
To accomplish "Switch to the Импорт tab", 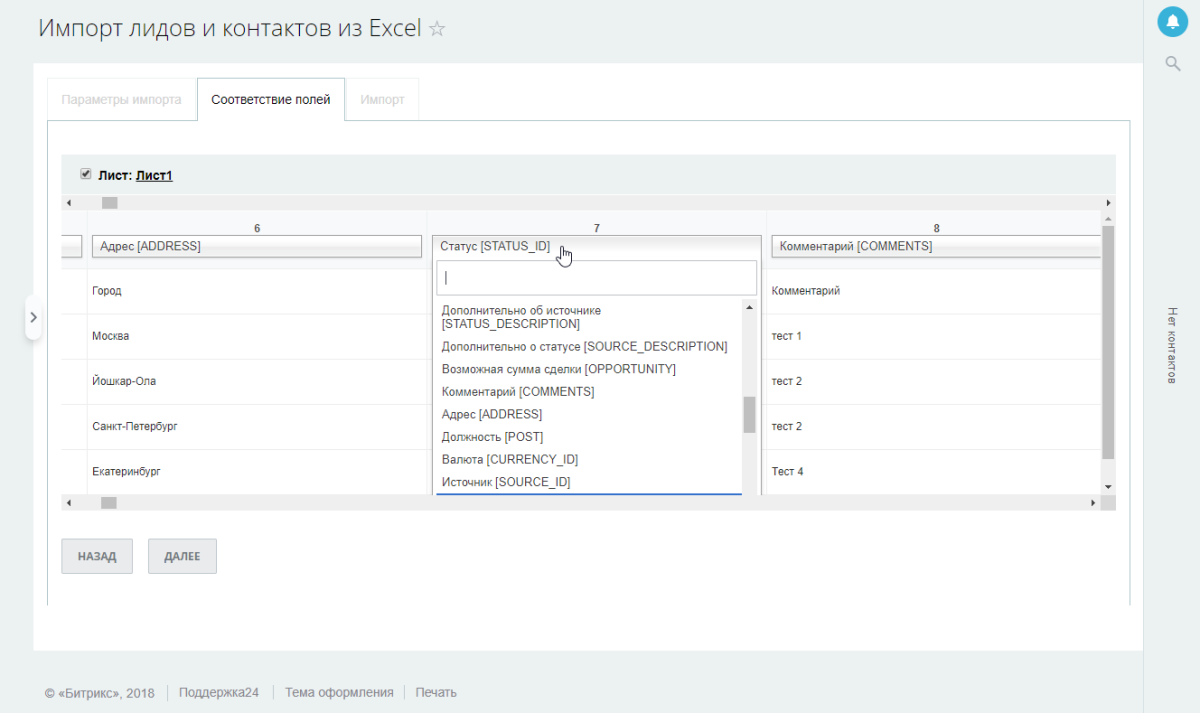I will 381,99.
